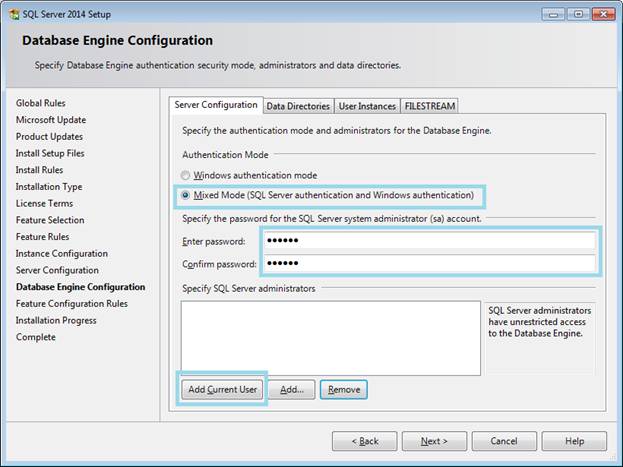The image size is (623, 467).
Task: Click Installation Progress step
Action: point(56,320)
